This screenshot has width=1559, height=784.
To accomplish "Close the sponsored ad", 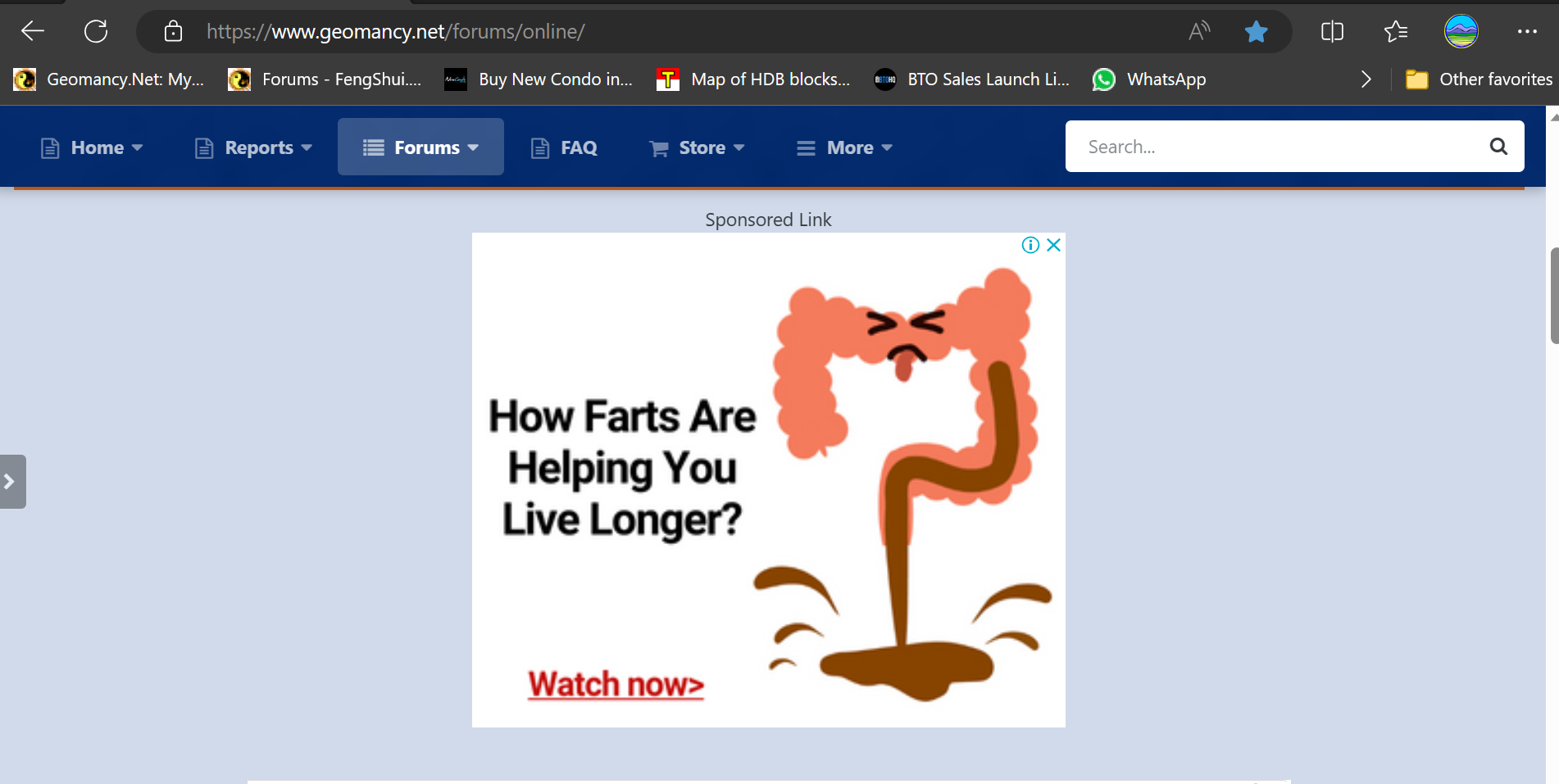I will (1054, 245).
